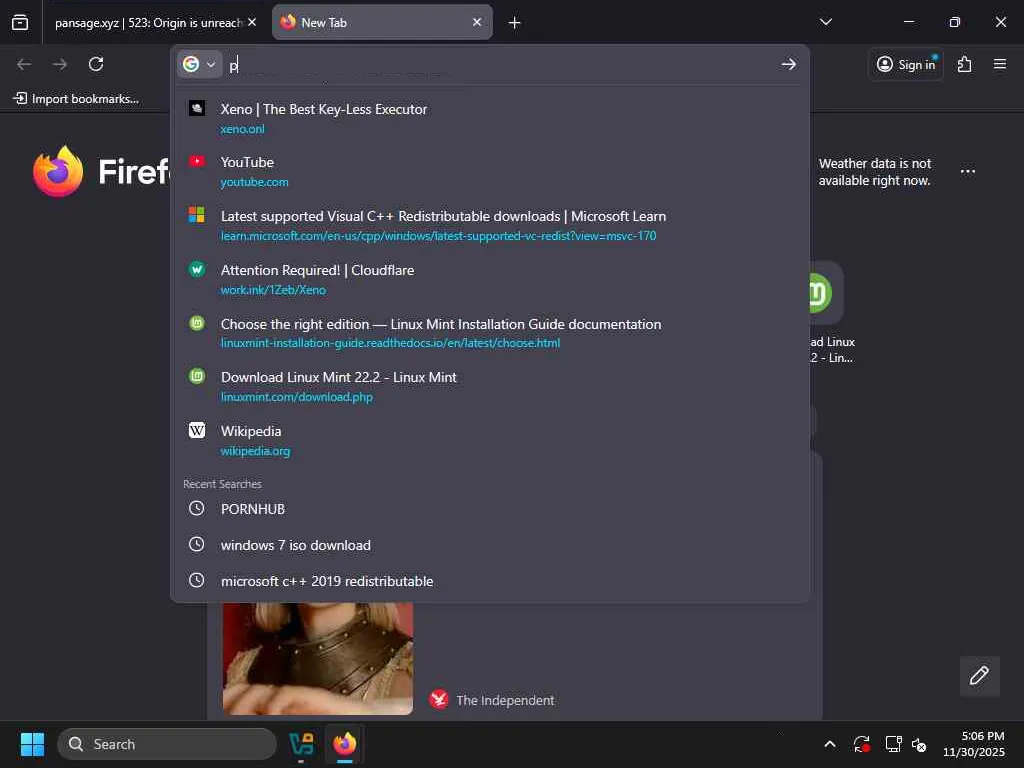Go forward with the forward arrow

[x=59, y=64]
